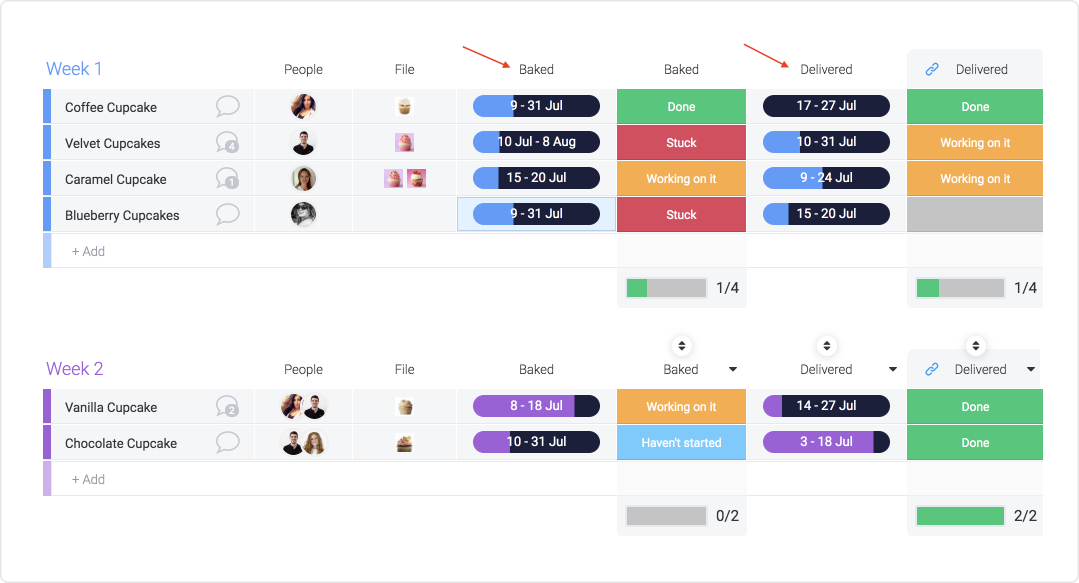Select Blueberry Cupcakes 9 - 31 Jul timeline
Image resolution: width=1079 pixels, height=583 pixels.
click(x=536, y=214)
